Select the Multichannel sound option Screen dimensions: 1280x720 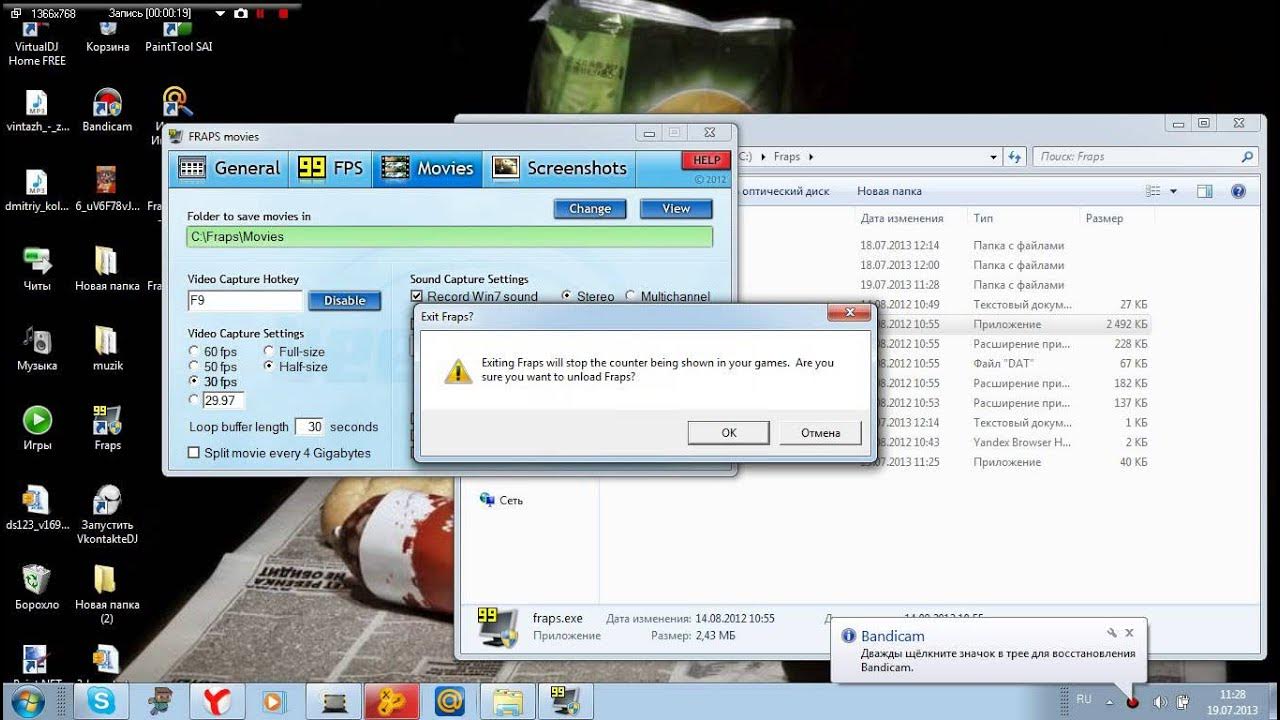pos(630,296)
